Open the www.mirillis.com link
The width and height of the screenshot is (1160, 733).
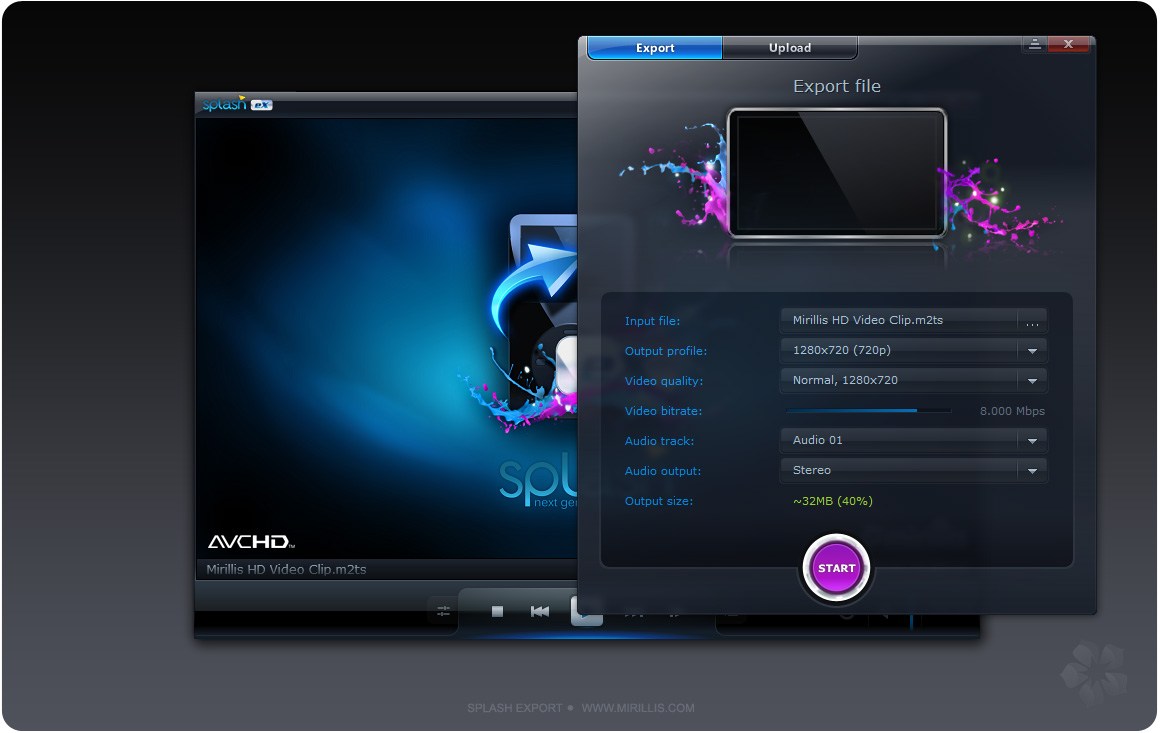coord(638,708)
